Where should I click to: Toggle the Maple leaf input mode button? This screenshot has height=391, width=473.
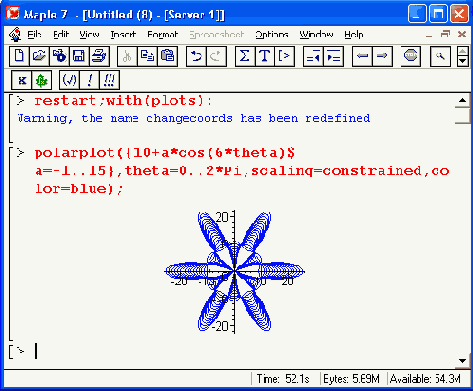pyautogui.click(x=42, y=80)
